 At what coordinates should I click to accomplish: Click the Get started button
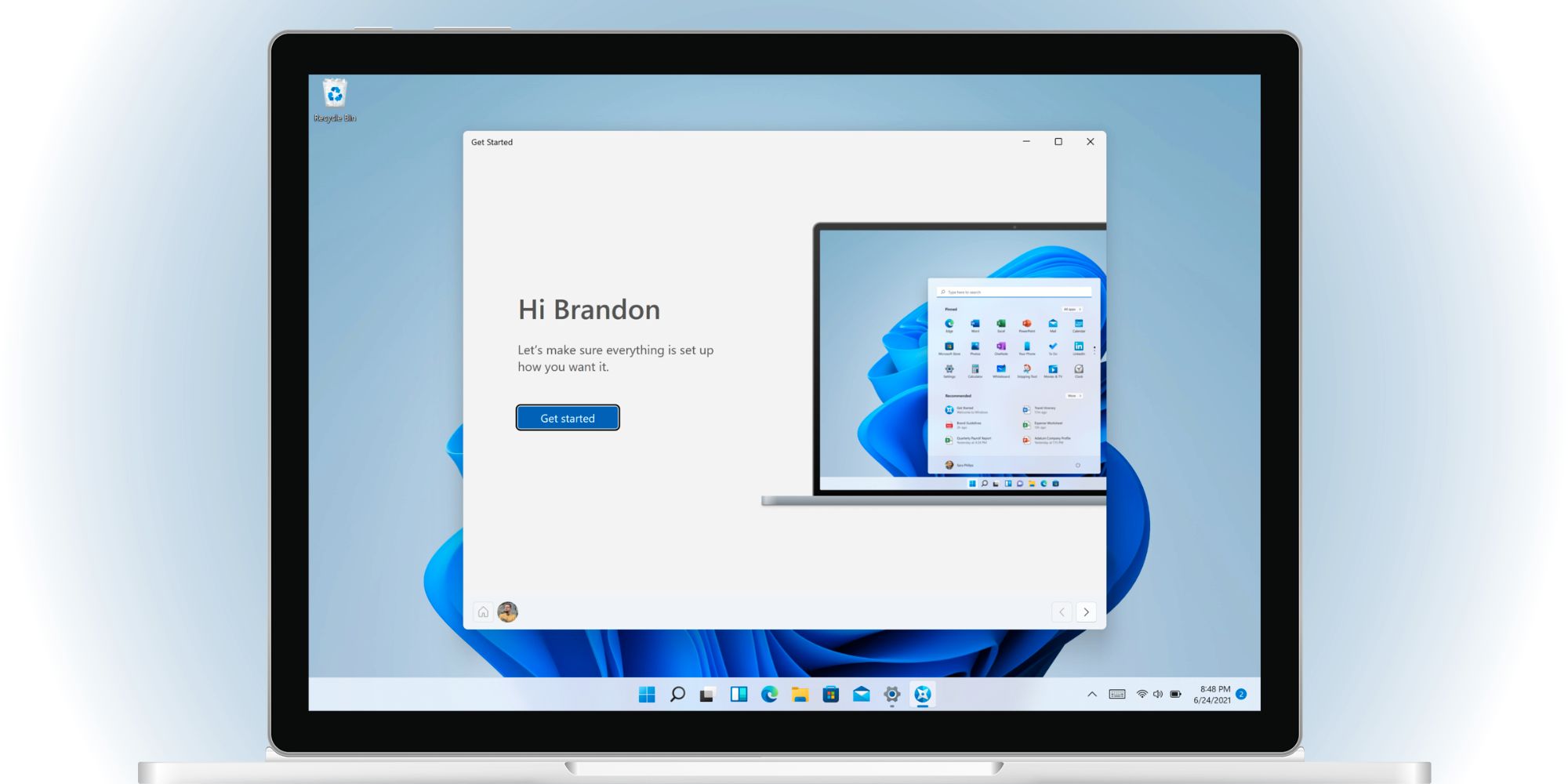567,417
